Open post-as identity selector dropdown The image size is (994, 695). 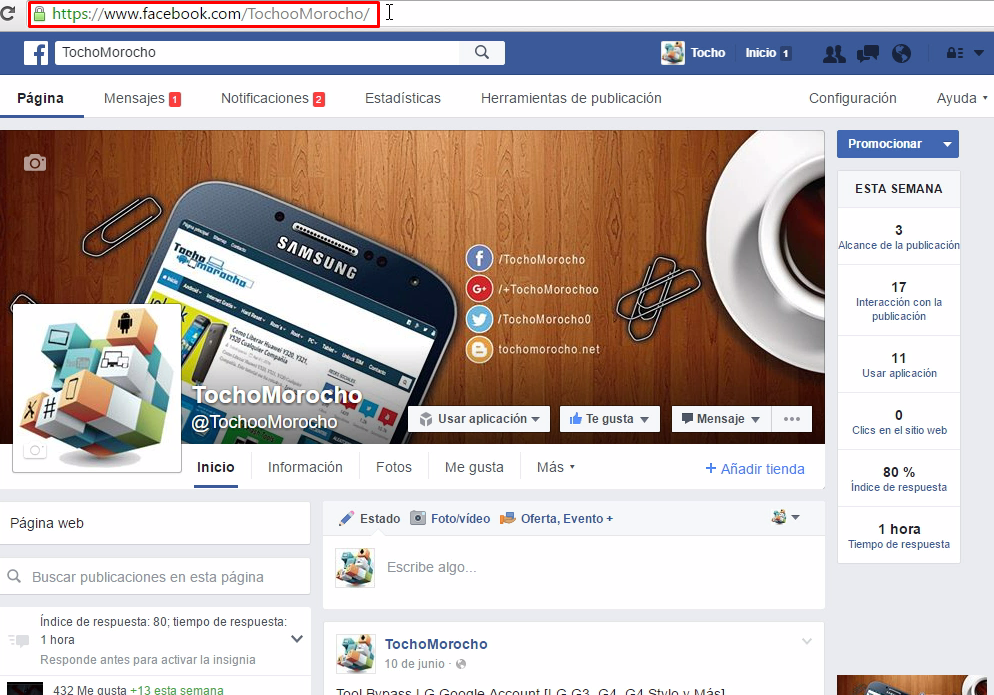pos(786,517)
